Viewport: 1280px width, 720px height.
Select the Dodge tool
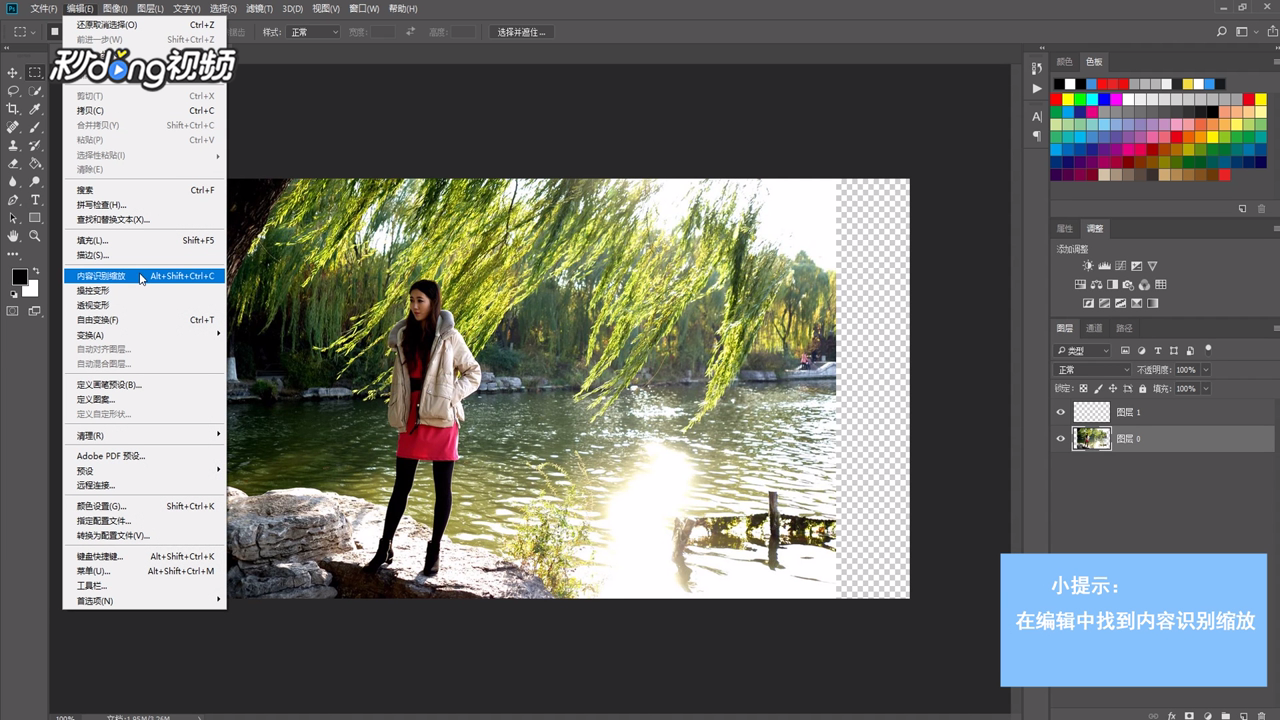[35, 182]
